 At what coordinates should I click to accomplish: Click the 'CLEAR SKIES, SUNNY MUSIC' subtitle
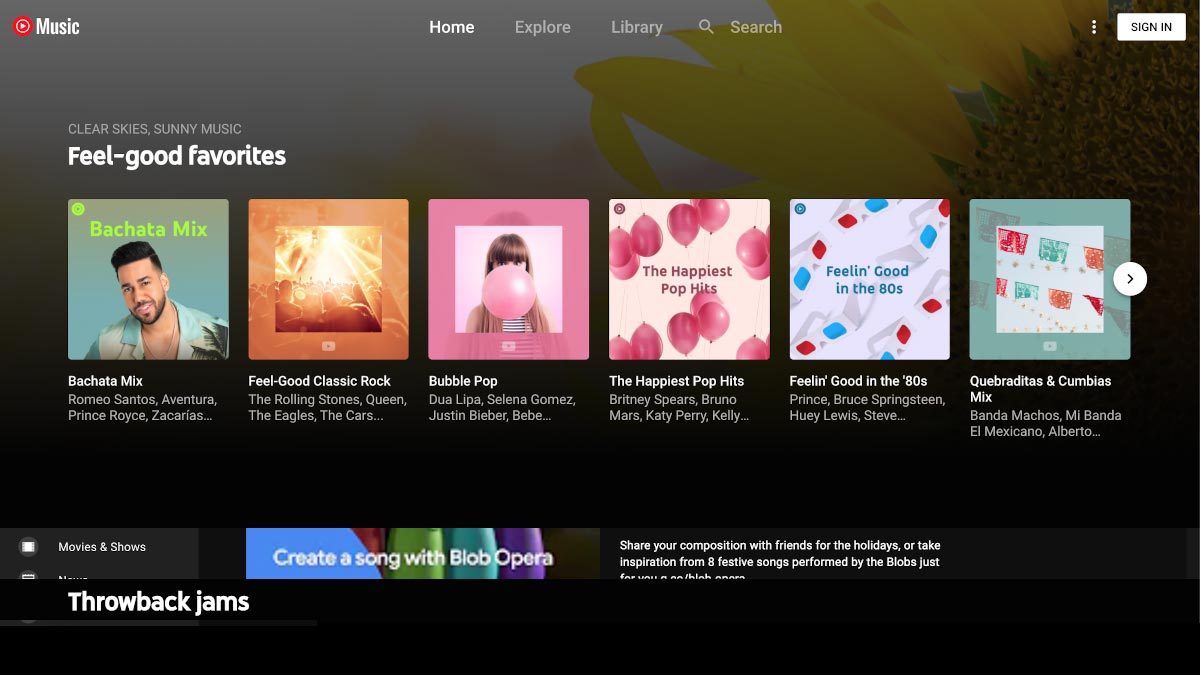coord(154,129)
